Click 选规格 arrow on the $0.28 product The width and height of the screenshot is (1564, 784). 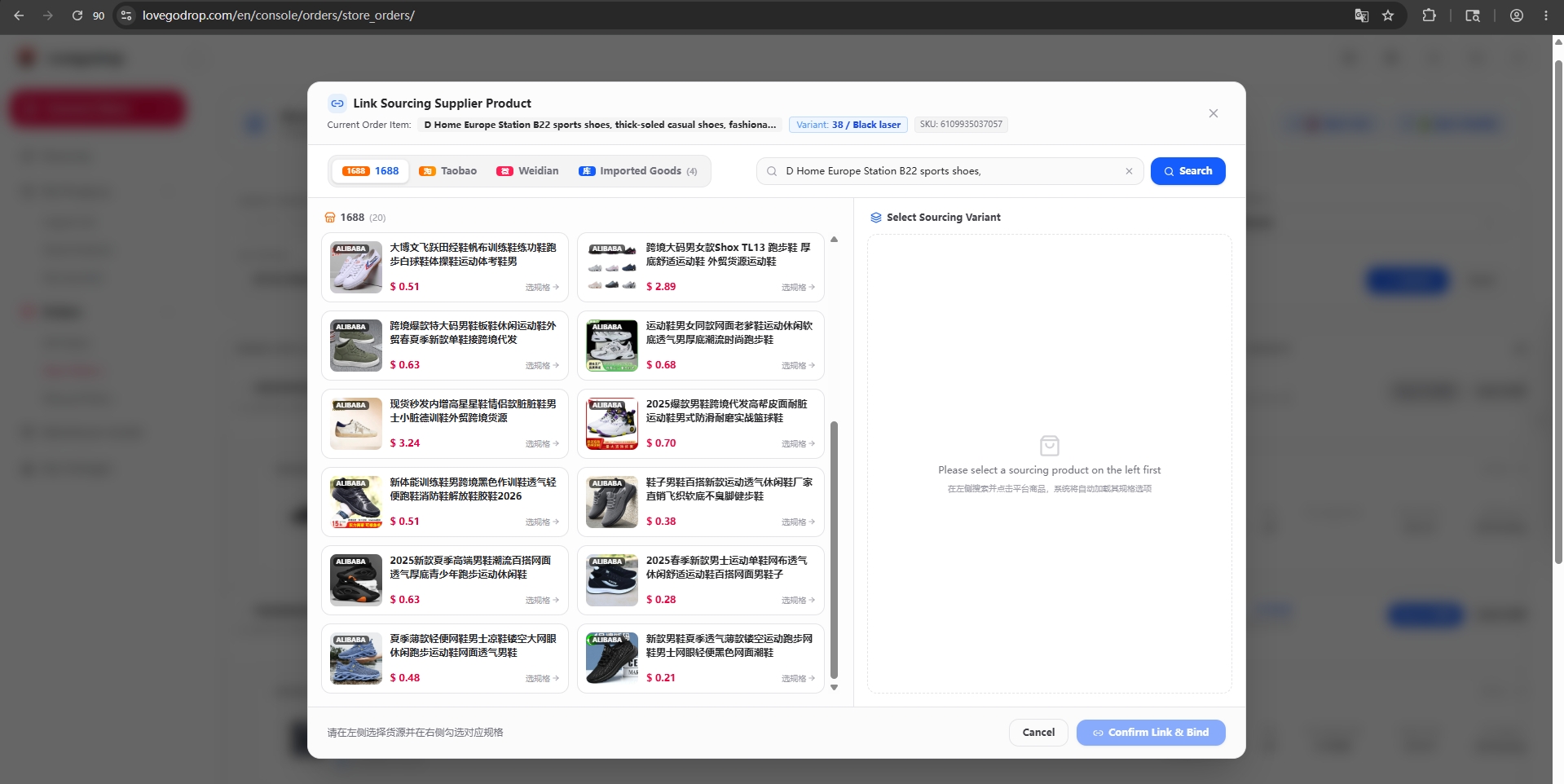(798, 601)
